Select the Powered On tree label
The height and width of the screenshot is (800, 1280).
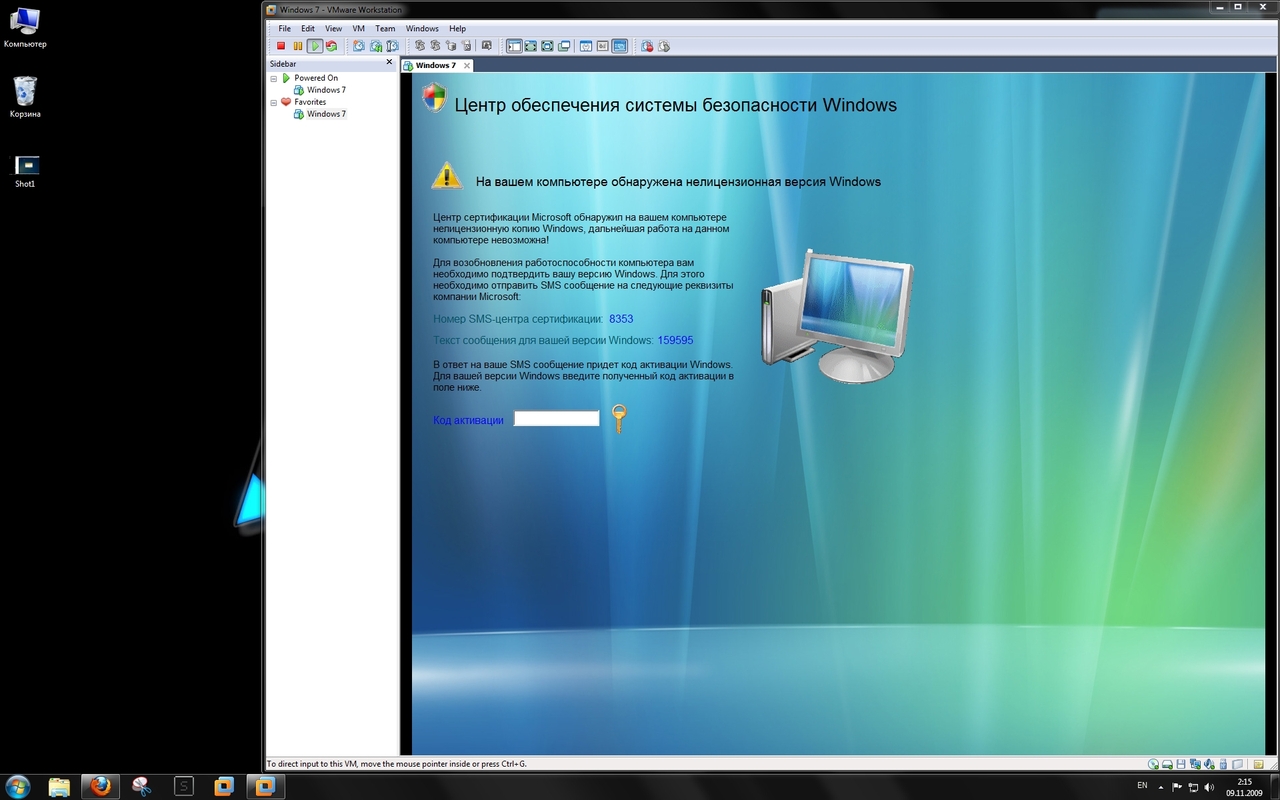coord(316,78)
